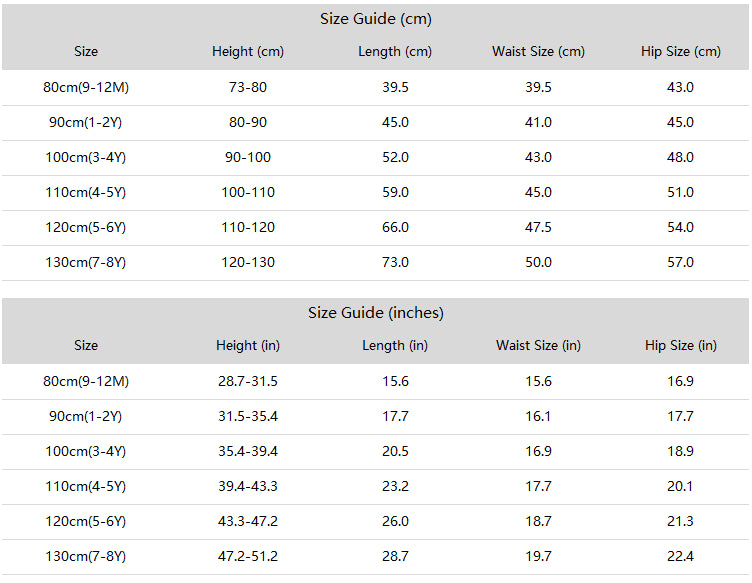
Task: Click the 80cm(9-12M) row in cm table
Action: (376, 87)
